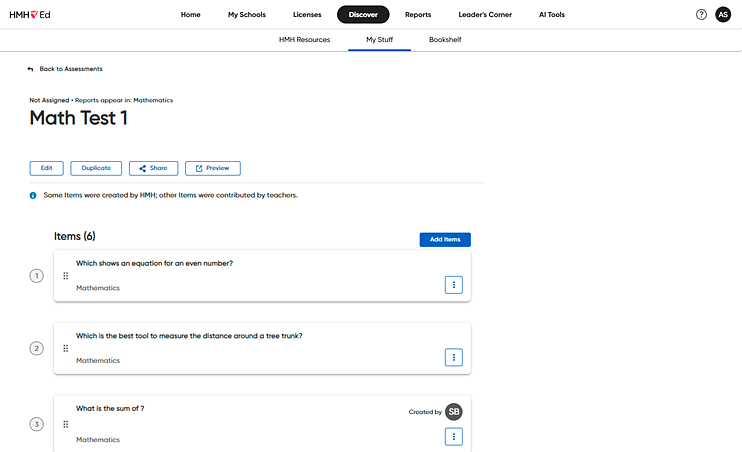Click the item number 3 circle
This screenshot has height=452, width=742.
coord(36,424)
